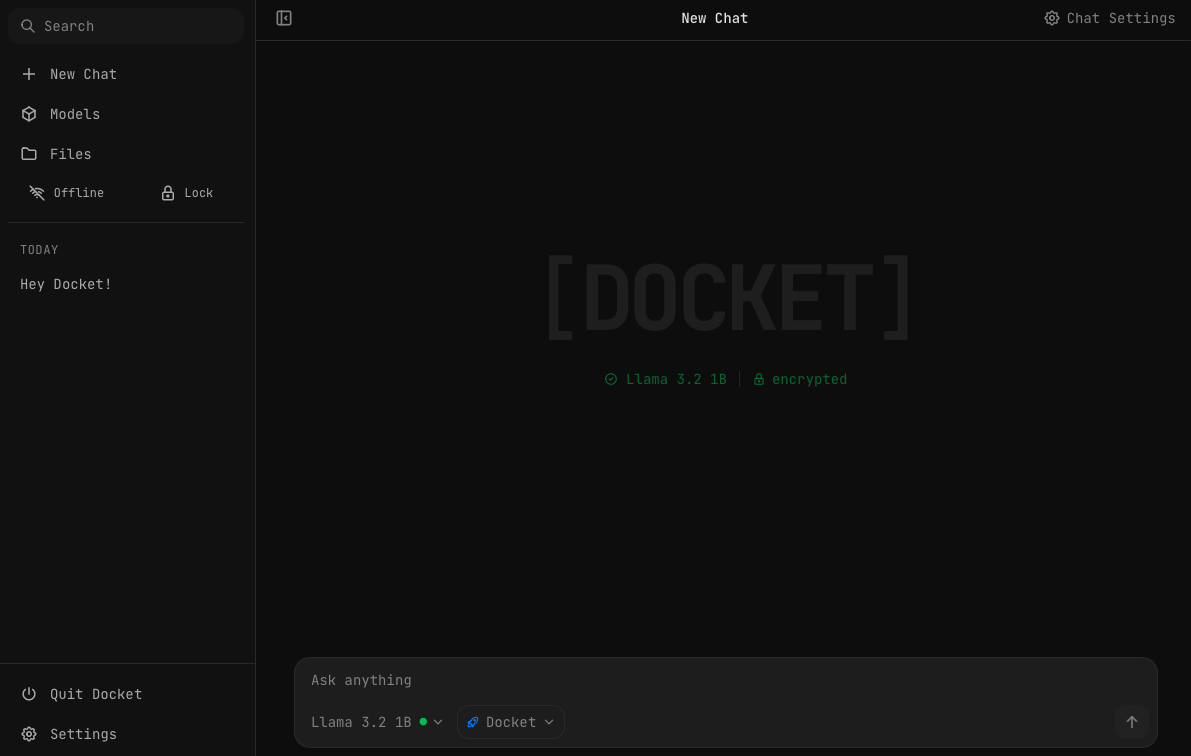Image resolution: width=1191 pixels, height=756 pixels.
Task: Click the Ask anything input field
Action: pos(700,680)
